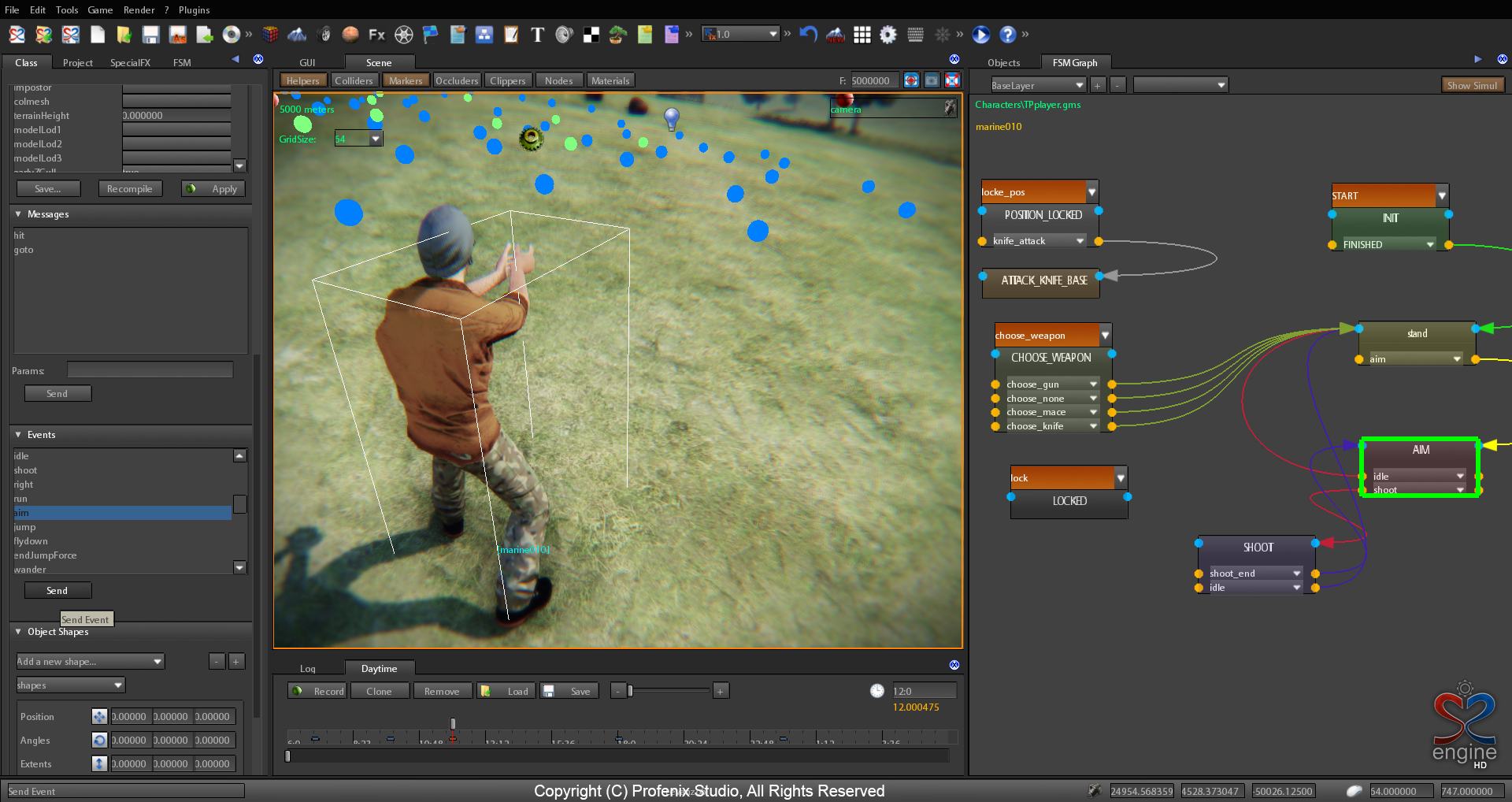Open the BaseLayer dropdown
The image size is (1512, 802).
coord(1038,85)
